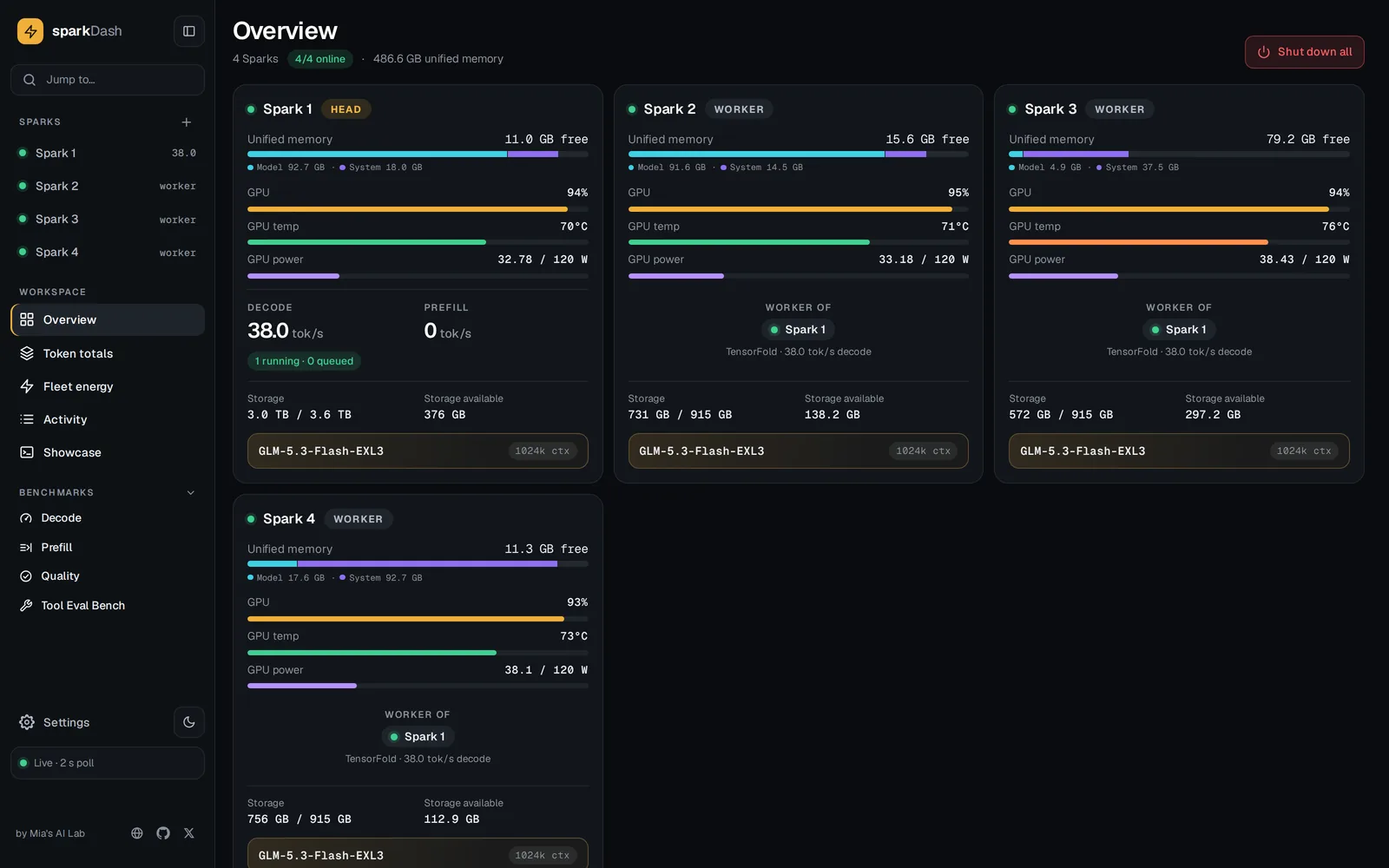The width and height of the screenshot is (1389, 868).
Task: Click the Overview grid icon
Action: tap(27, 319)
